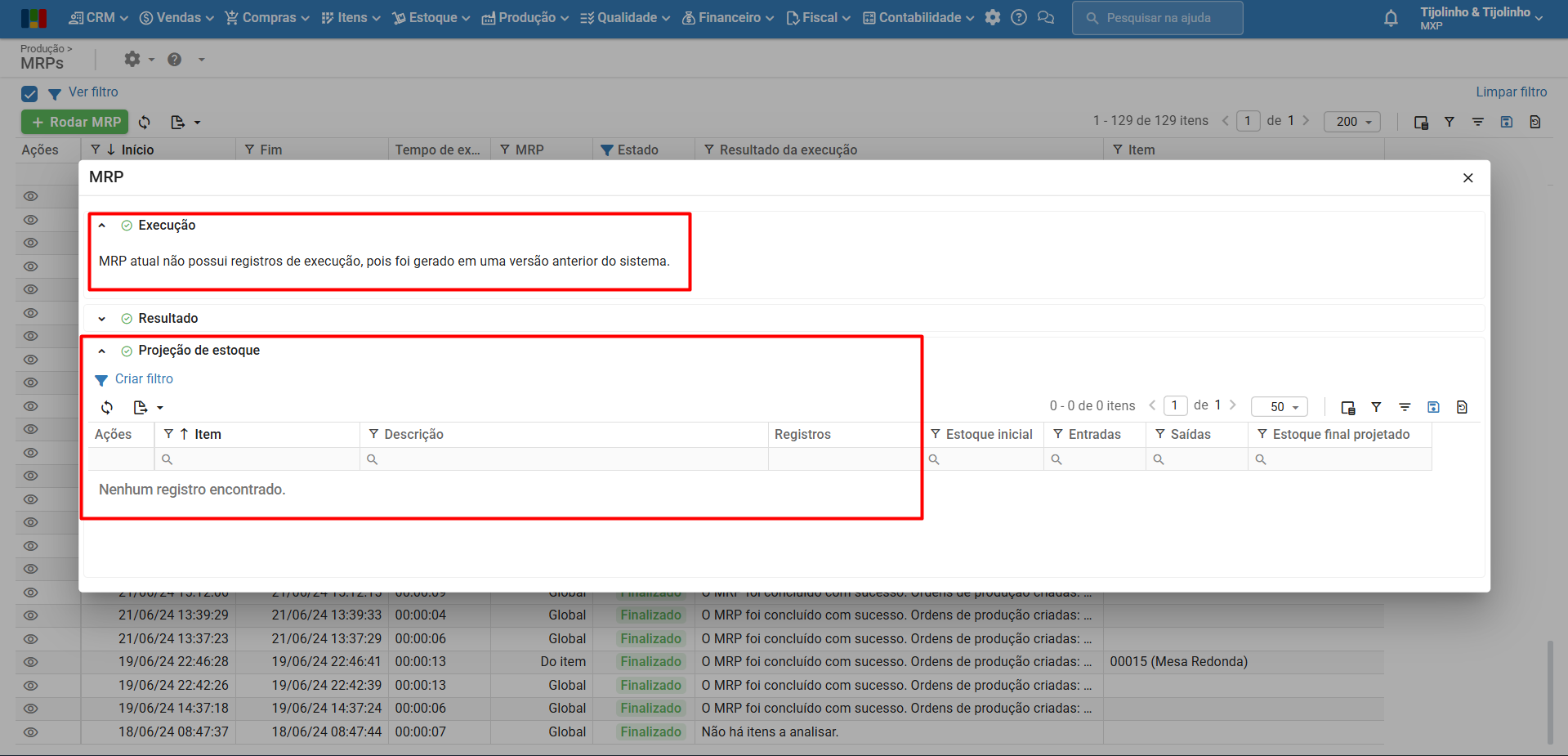Toggle the filter checkbox beside Ver filtro

(x=29, y=94)
